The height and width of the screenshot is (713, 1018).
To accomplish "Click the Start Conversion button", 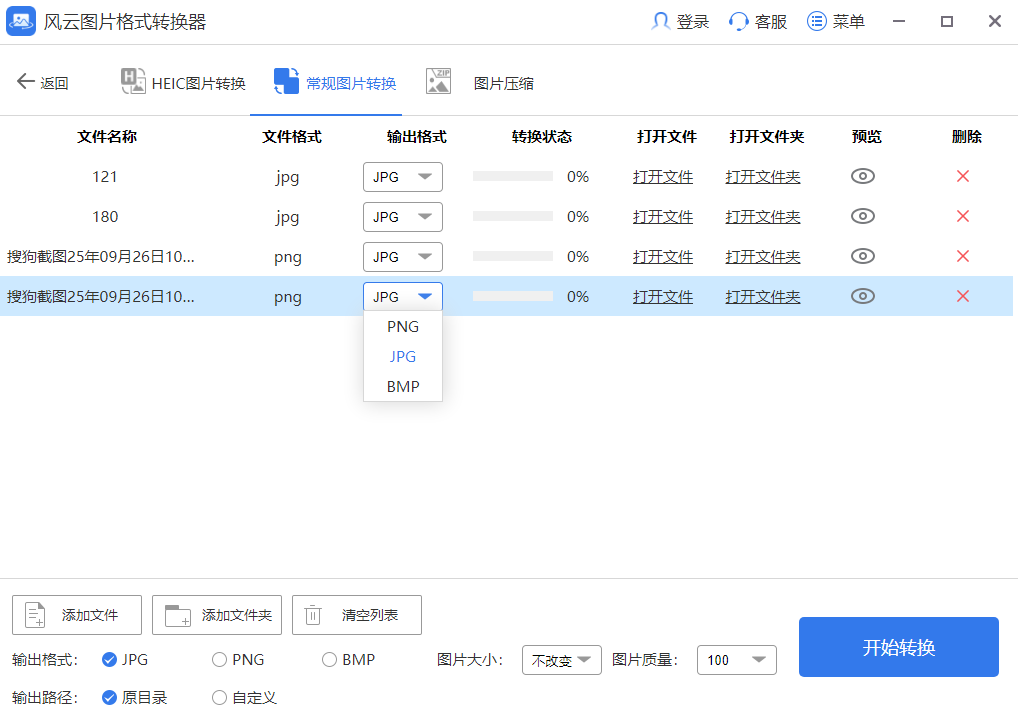I will point(898,647).
